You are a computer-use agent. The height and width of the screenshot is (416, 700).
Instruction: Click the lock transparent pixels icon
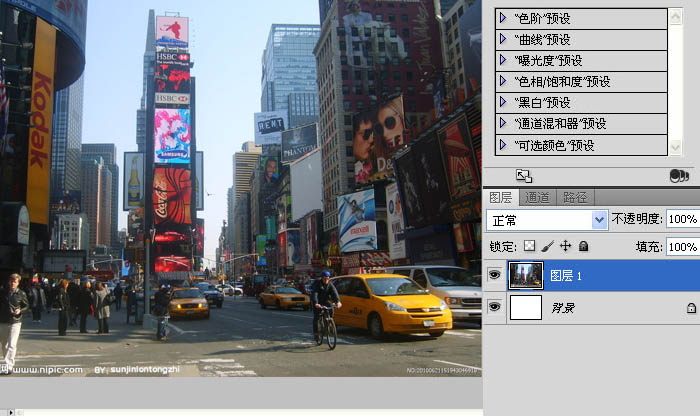point(530,246)
